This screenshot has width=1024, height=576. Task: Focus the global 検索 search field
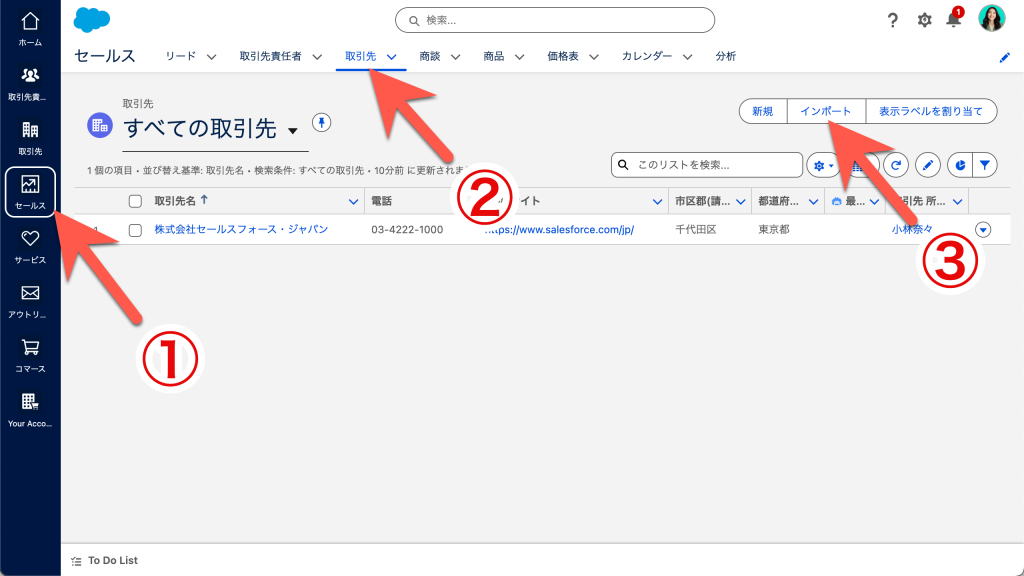[x=555, y=20]
